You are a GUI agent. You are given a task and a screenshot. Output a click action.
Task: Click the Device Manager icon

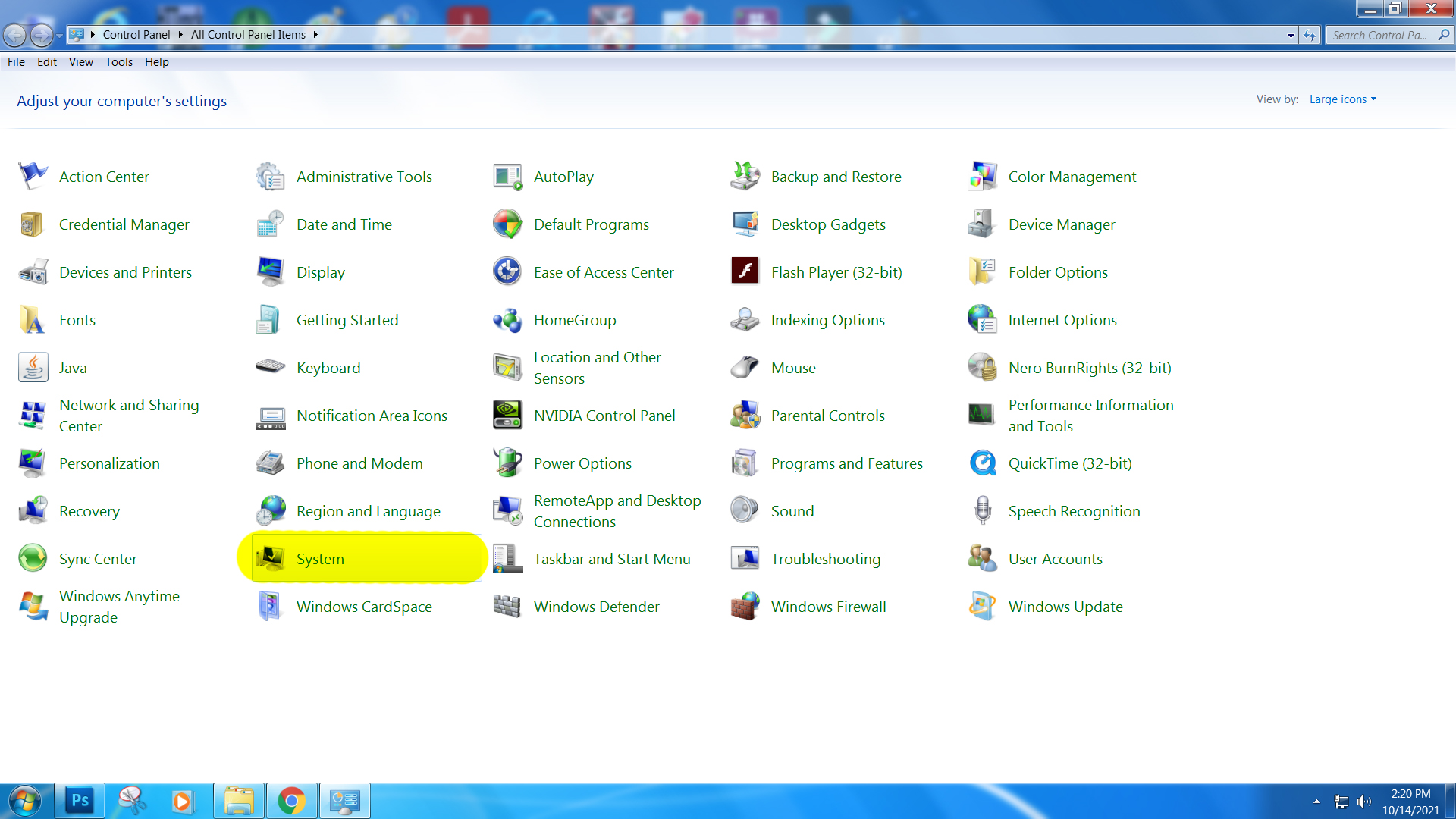(982, 224)
